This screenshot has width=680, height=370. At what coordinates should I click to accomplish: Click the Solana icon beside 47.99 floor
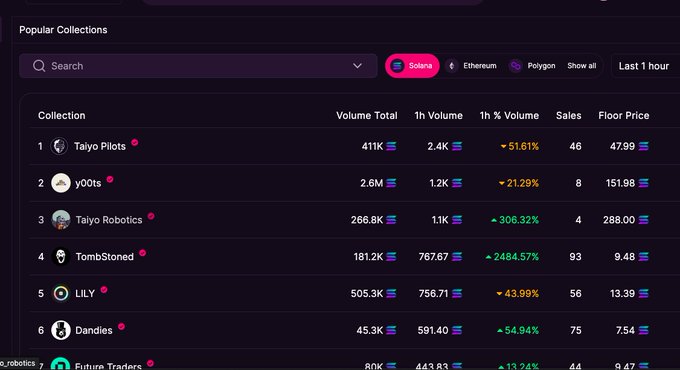point(644,146)
